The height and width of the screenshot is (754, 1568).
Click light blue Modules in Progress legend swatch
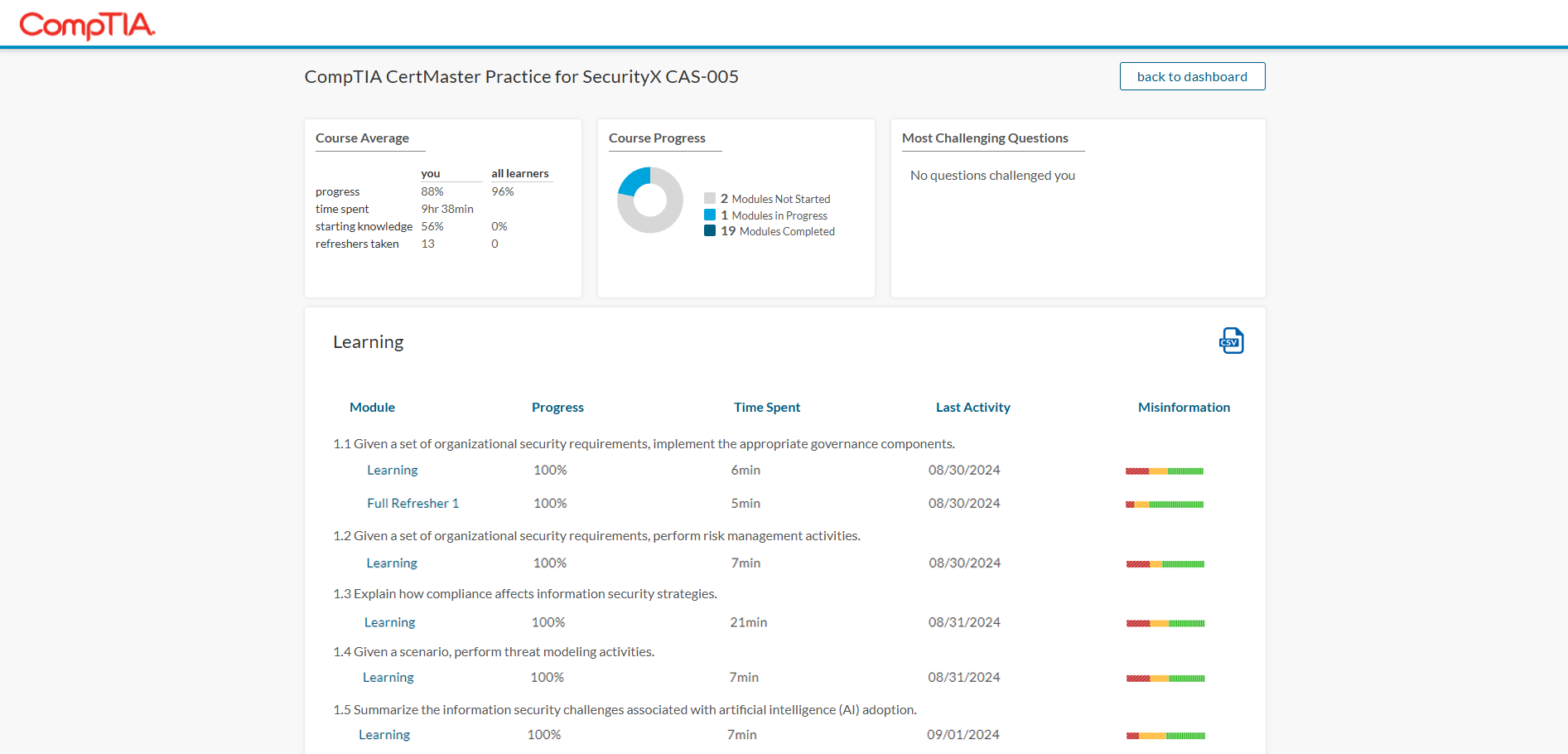pos(710,215)
